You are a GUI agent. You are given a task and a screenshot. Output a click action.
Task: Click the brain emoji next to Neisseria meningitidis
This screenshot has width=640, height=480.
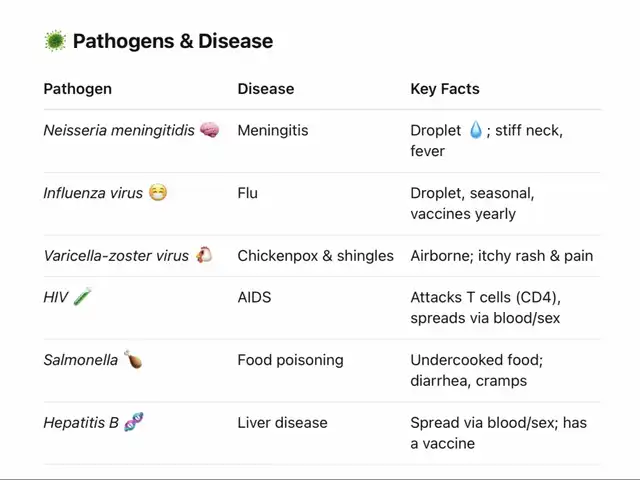coord(209,130)
